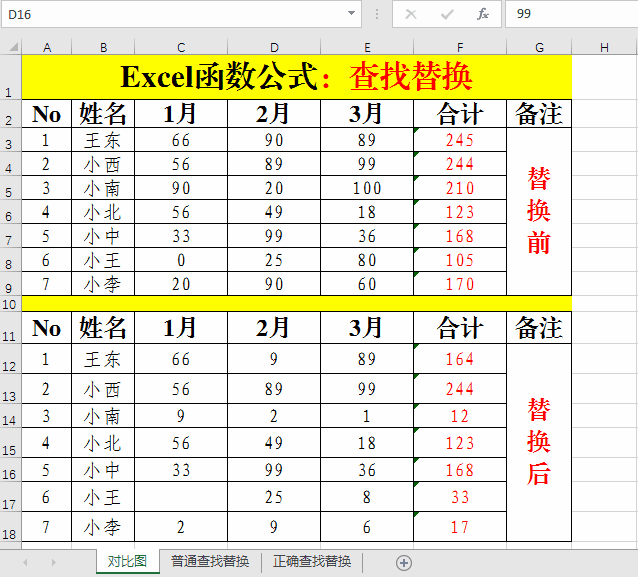Click the next sheet navigation arrow
Screen dimensions: 638x577
pos(54,562)
